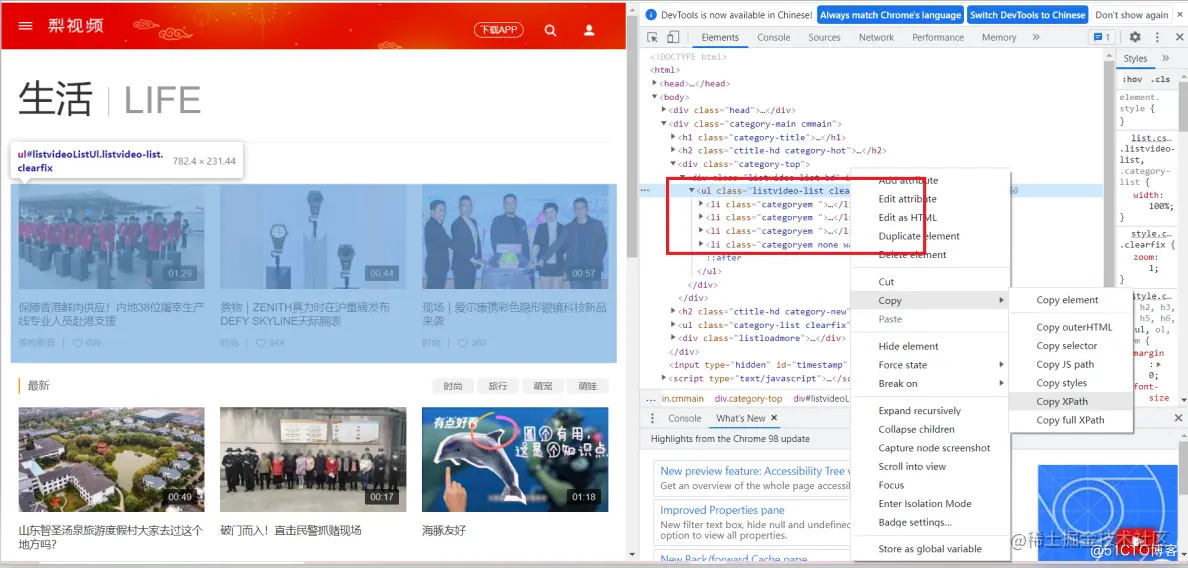The height and width of the screenshot is (568, 1188).
Task: Choose Copy full XPath from the submenu
Action: (x=1071, y=420)
